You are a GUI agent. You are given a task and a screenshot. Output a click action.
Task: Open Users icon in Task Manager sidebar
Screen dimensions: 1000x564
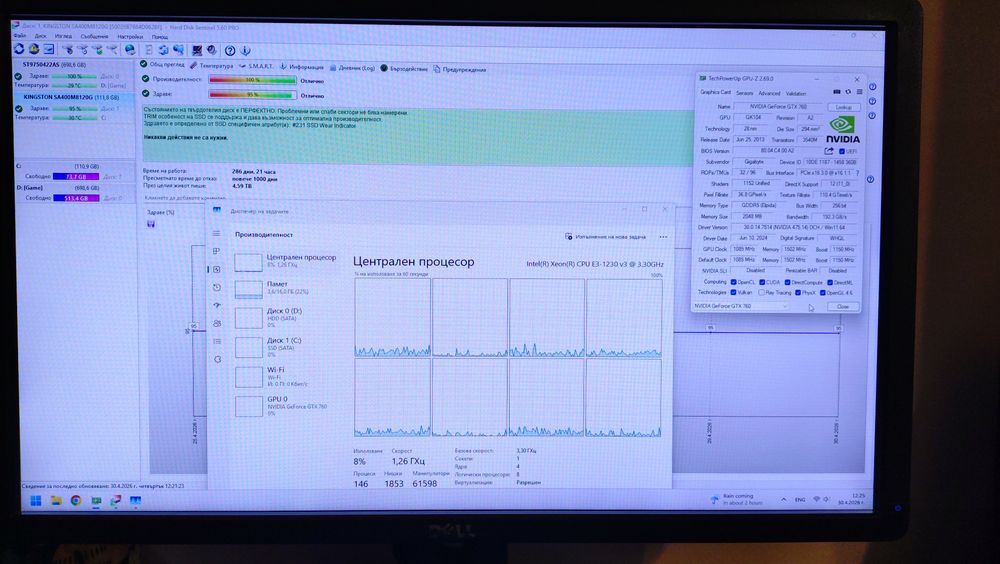[x=217, y=323]
